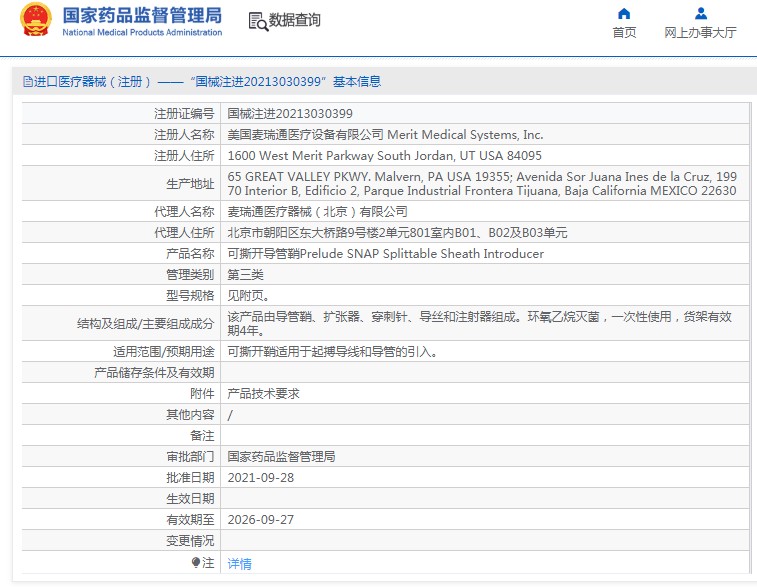757x587 pixels.
Task: Select the slash value in 其他内容 row
Action: tap(230, 415)
